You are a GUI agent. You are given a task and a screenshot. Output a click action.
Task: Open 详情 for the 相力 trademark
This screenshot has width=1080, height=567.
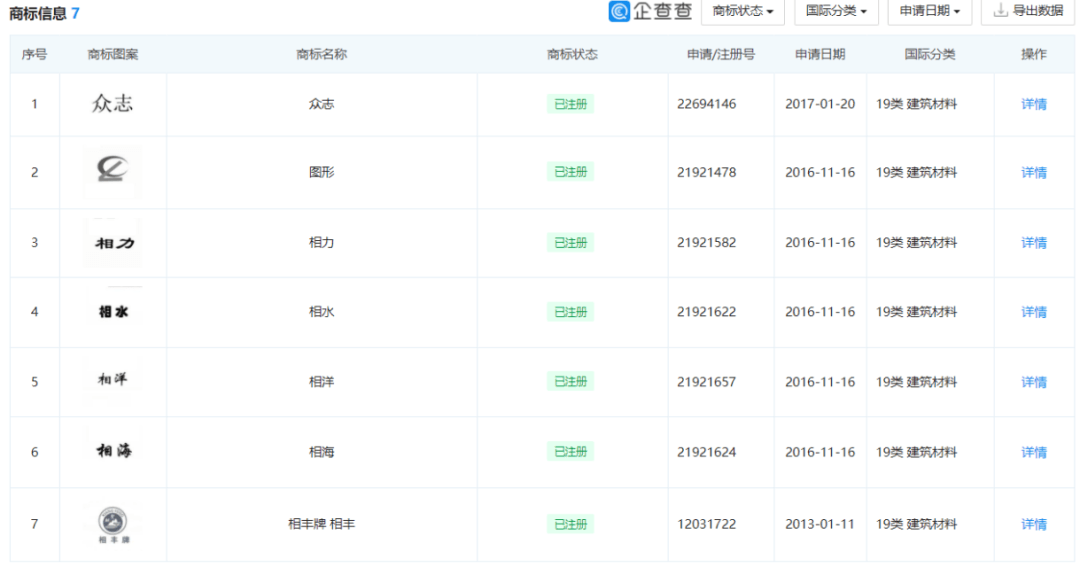coord(1033,243)
